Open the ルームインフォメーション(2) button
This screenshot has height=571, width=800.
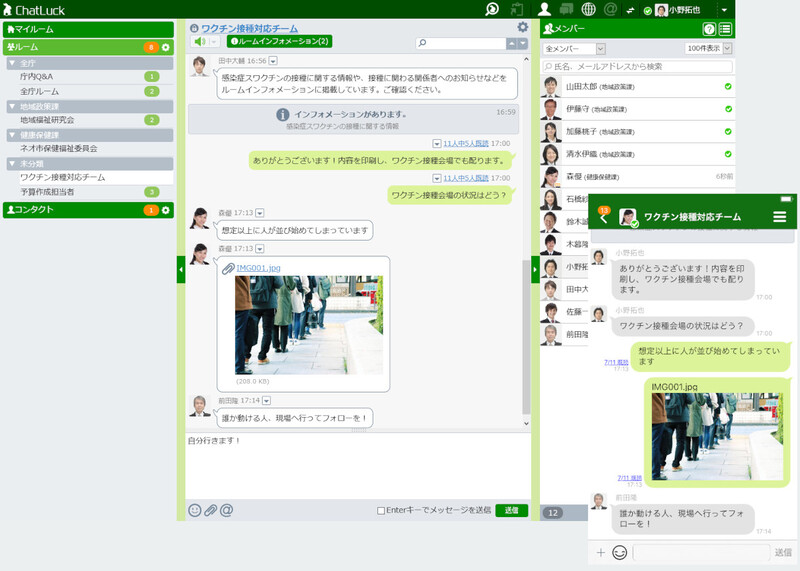point(280,42)
